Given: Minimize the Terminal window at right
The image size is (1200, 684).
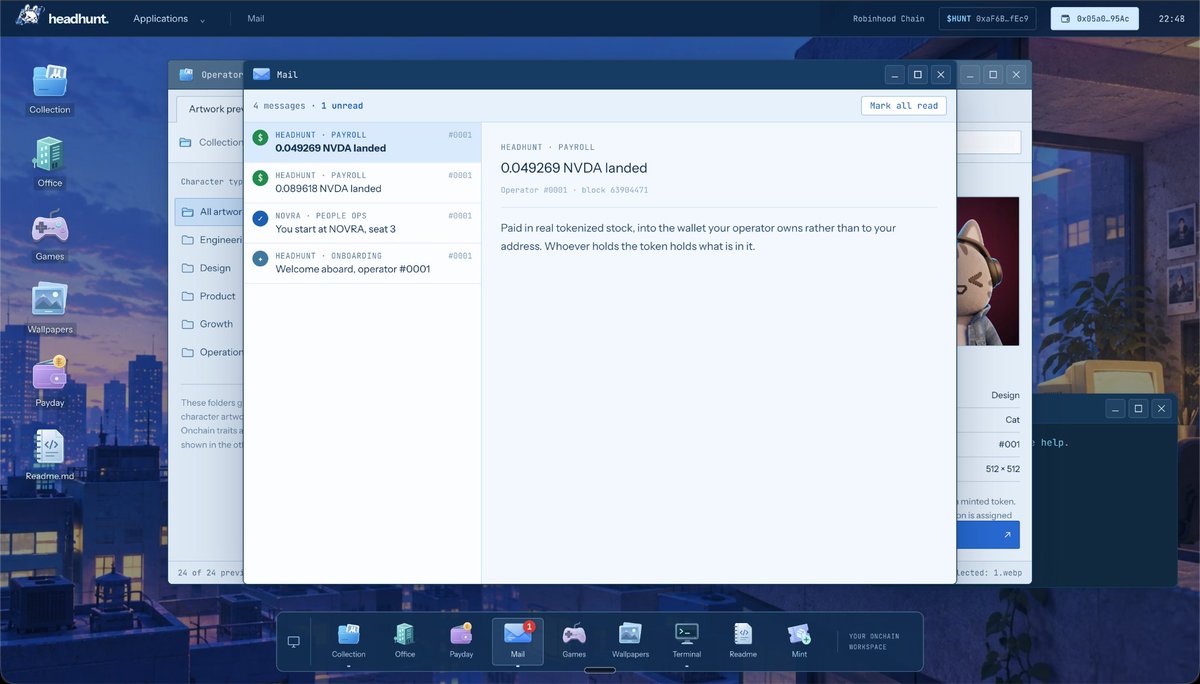Looking at the screenshot, I should pos(1116,408).
